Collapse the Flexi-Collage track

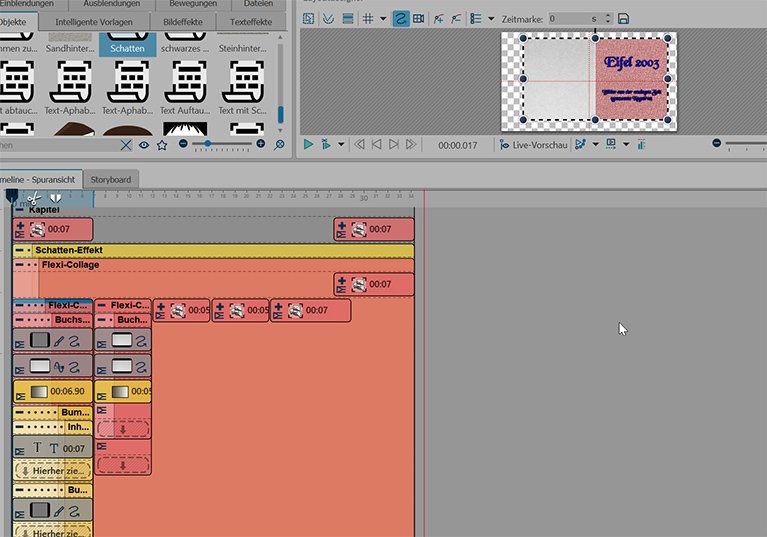(20, 265)
